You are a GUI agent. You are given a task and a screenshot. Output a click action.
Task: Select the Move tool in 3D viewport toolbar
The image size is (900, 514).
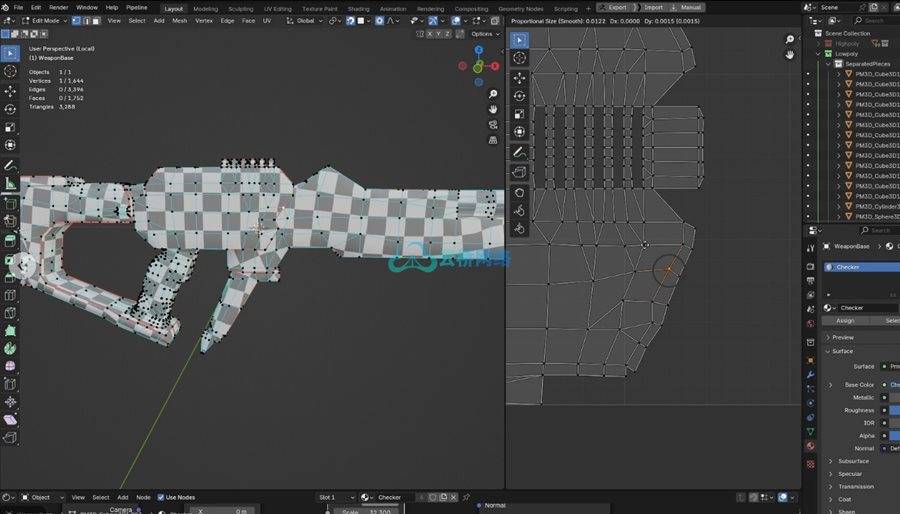pyautogui.click(x=10, y=91)
